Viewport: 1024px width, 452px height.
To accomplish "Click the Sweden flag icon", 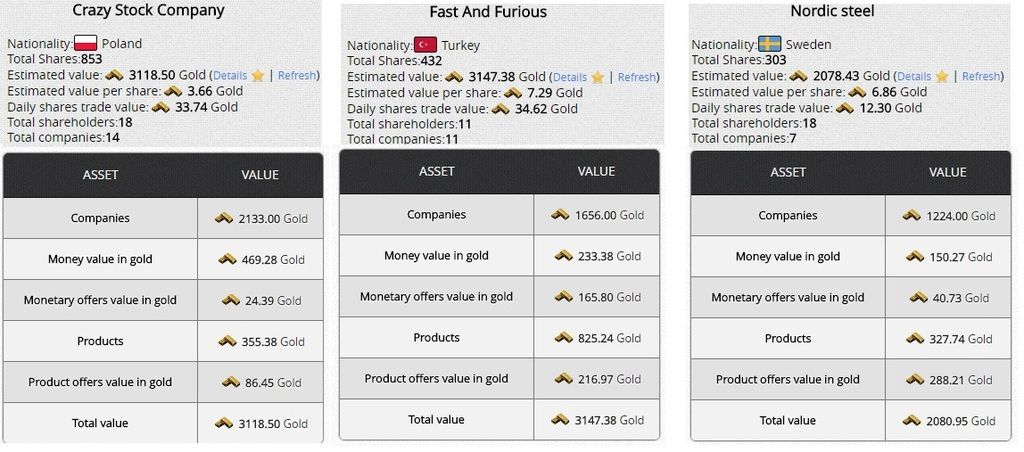I will [770, 44].
